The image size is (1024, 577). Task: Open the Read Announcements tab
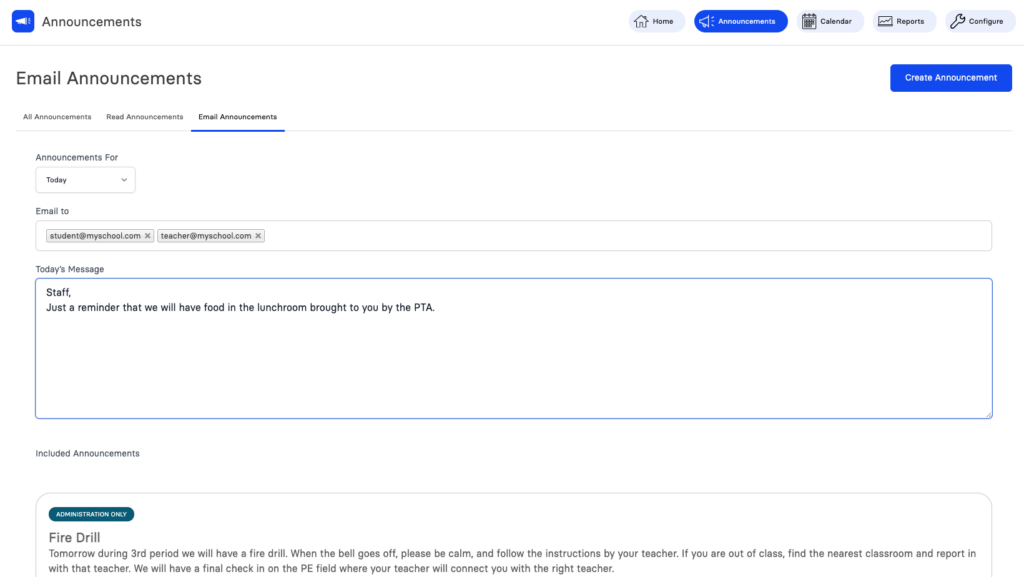click(x=144, y=117)
